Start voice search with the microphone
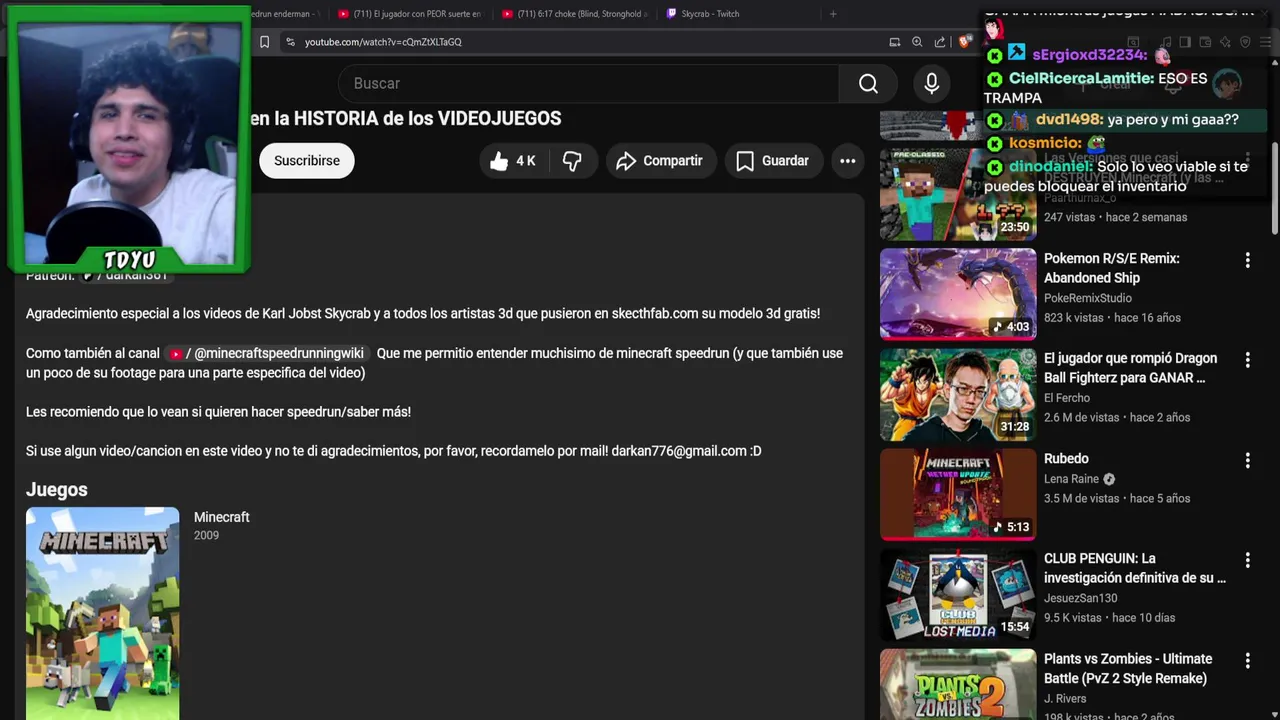 [931, 84]
